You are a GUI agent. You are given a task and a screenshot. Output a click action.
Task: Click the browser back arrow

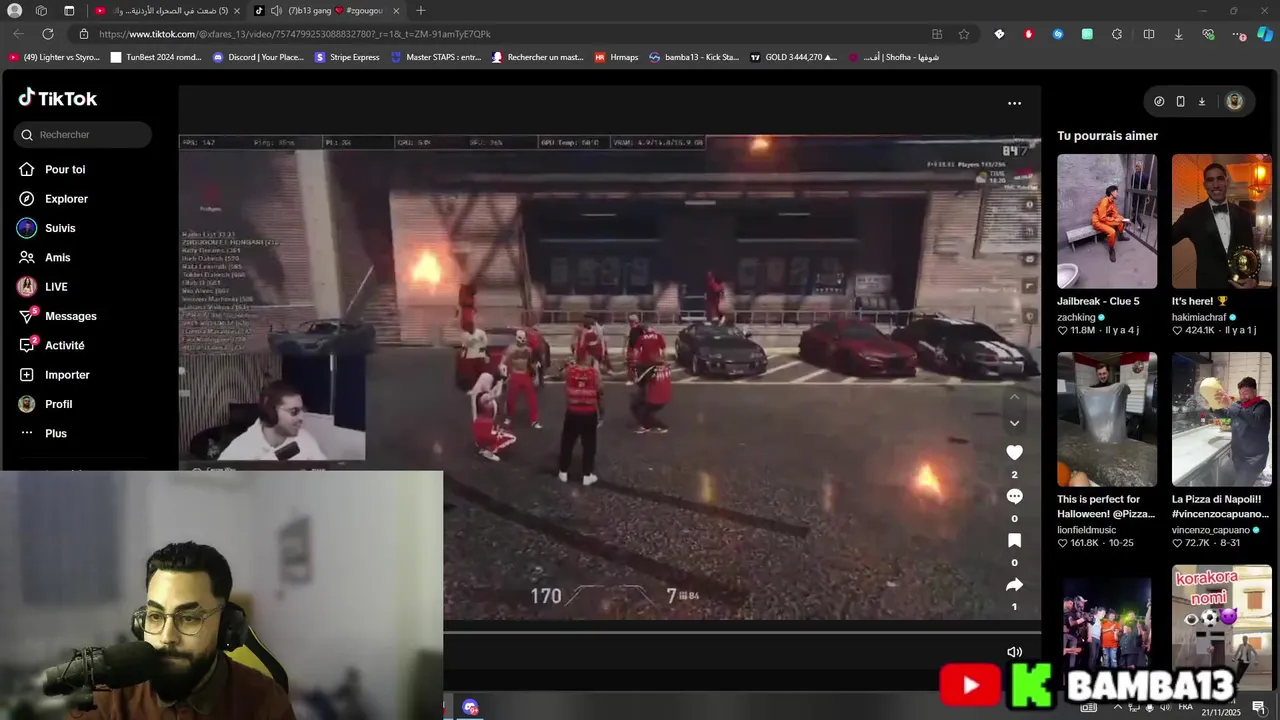18,34
